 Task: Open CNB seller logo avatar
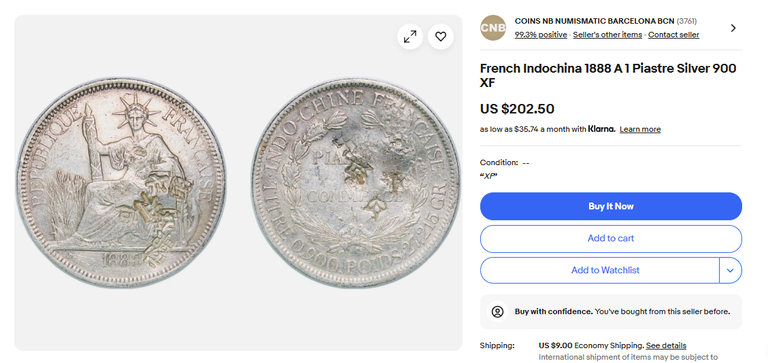[493, 28]
